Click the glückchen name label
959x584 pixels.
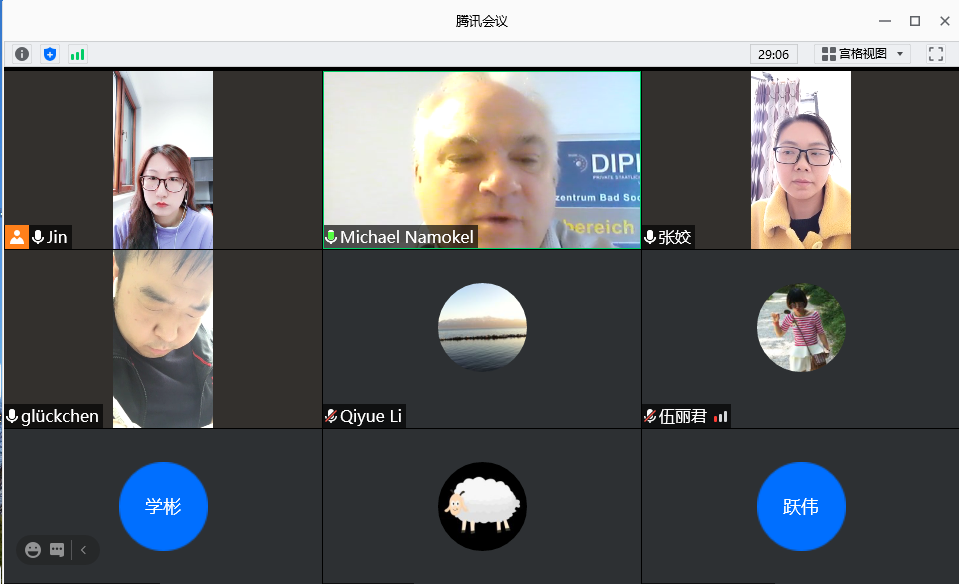pos(60,416)
